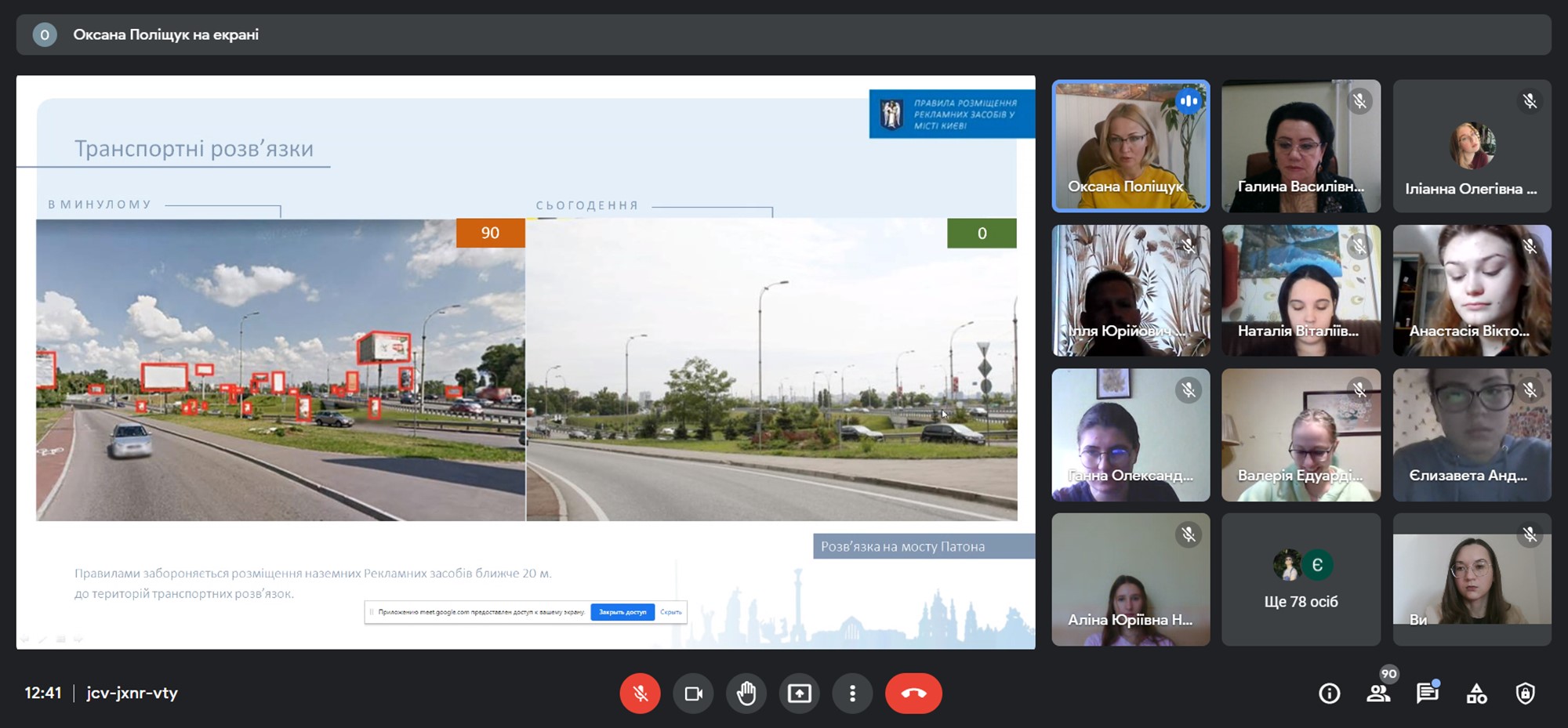1568x728 pixels.
Task: Unmute the microphone in the call bar
Action: (x=640, y=694)
